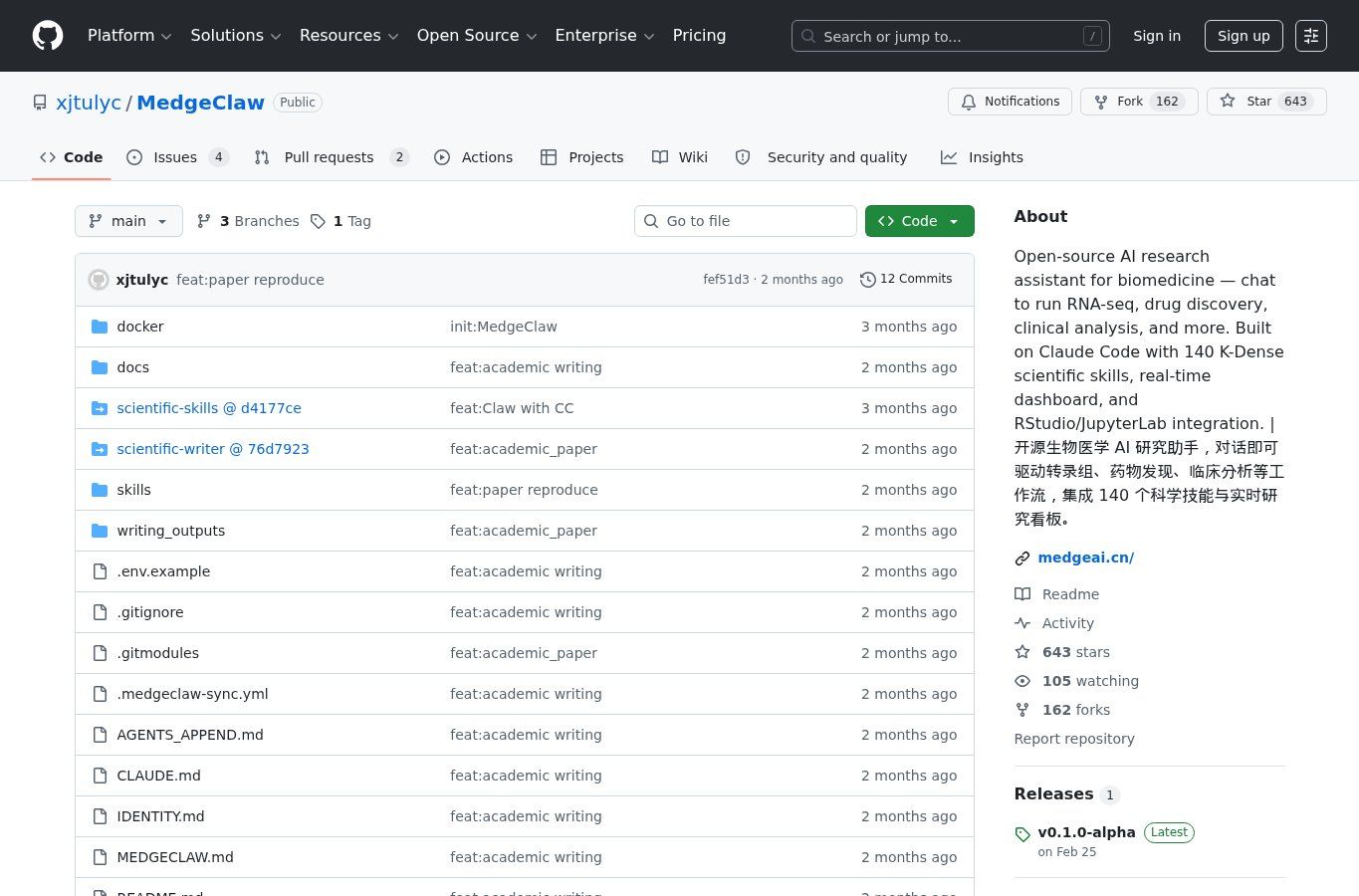1359x896 pixels.
Task: Click the star icon in Star button
Action: (1228, 101)
